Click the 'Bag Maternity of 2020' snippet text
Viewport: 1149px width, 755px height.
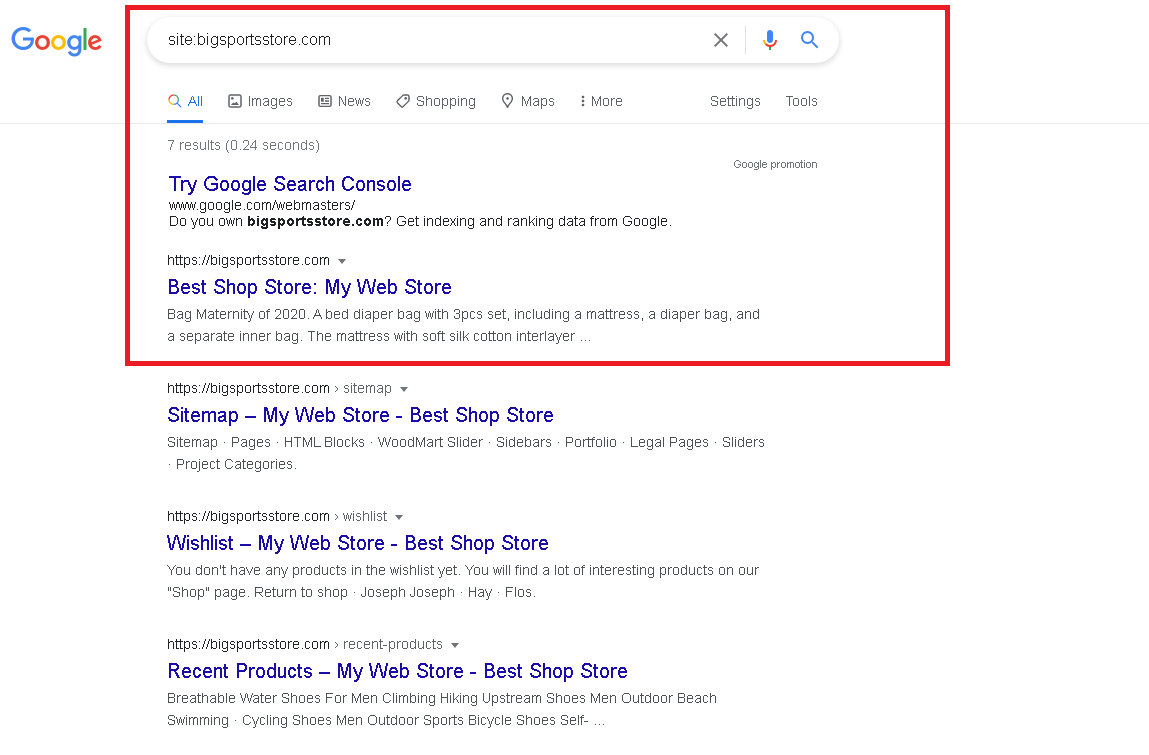[463, 325]
